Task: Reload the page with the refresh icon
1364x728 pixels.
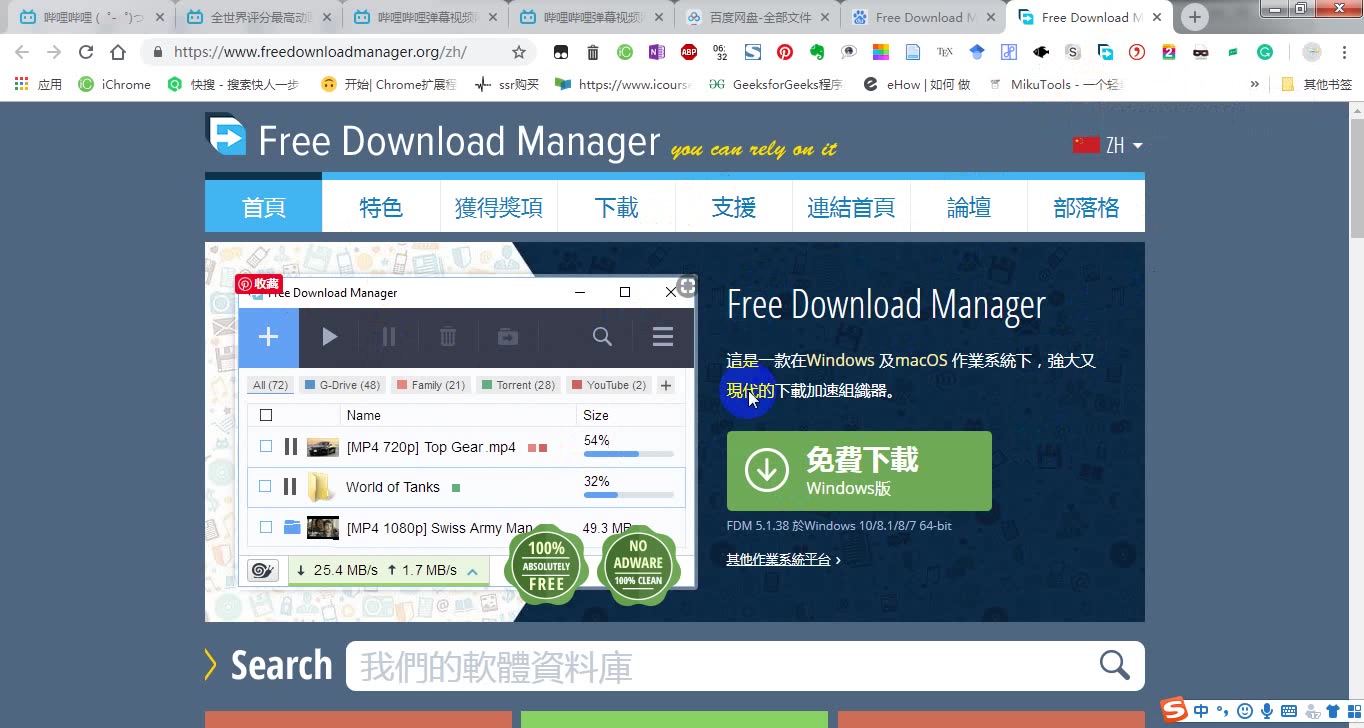Action: pyautogui.click(x=86, y=52)
